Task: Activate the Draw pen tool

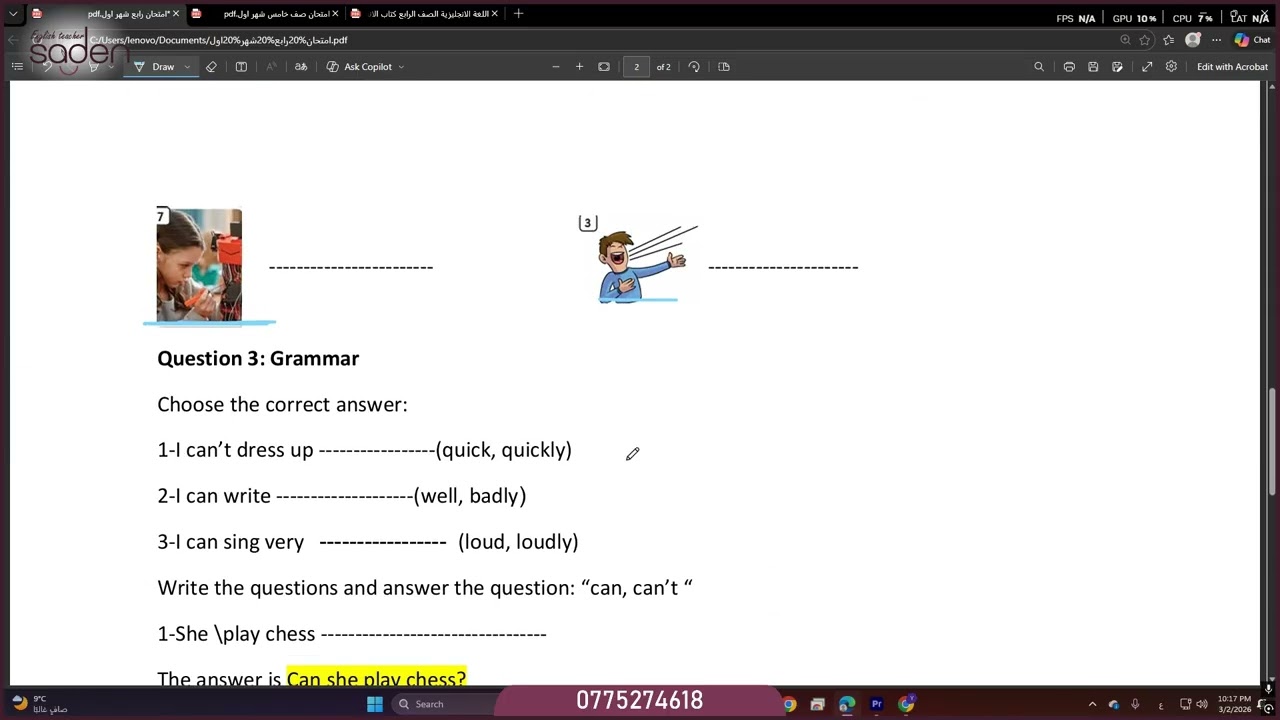Action: 155,67
